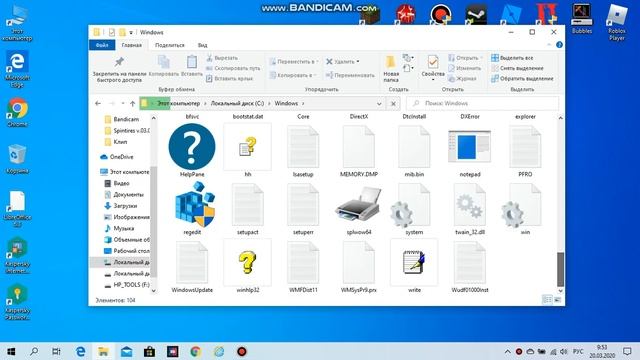Click Локальный диск (C:) breadcrumb
Image resolution: width=640 pixels, height=360 pixels.
[x=237, y=104]
